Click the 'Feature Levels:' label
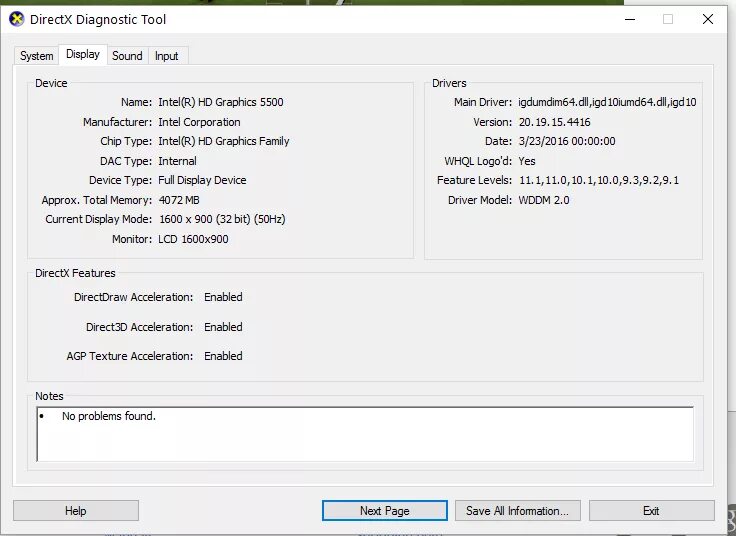Screen dimensions: 736x536 pyautogui.click(x=474, y=180)
